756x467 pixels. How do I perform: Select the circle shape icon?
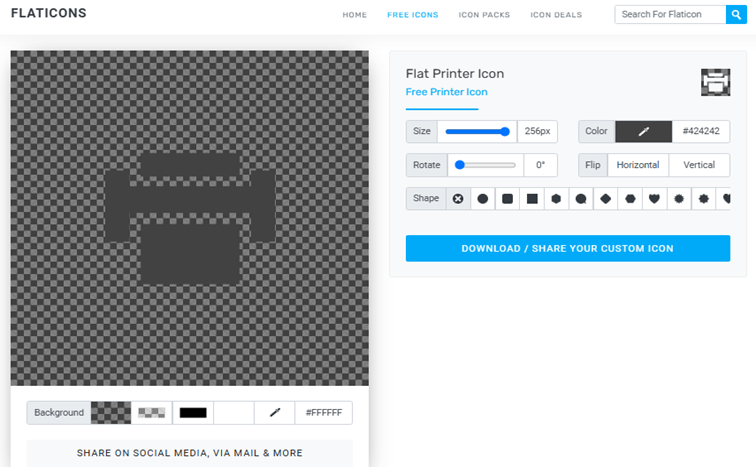[x=483, y=198]
